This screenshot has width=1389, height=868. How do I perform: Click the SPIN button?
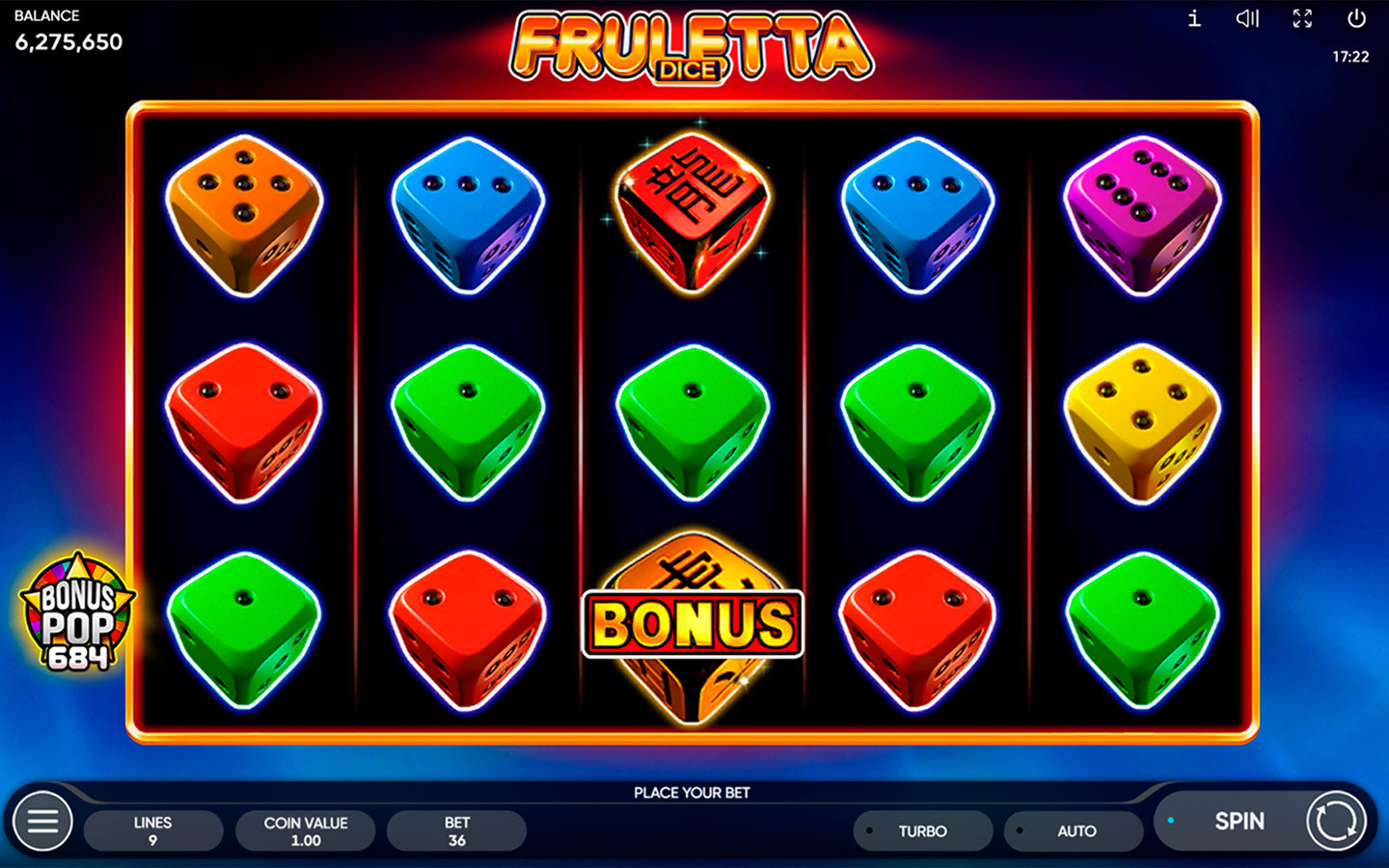[x=1239, y=821]
